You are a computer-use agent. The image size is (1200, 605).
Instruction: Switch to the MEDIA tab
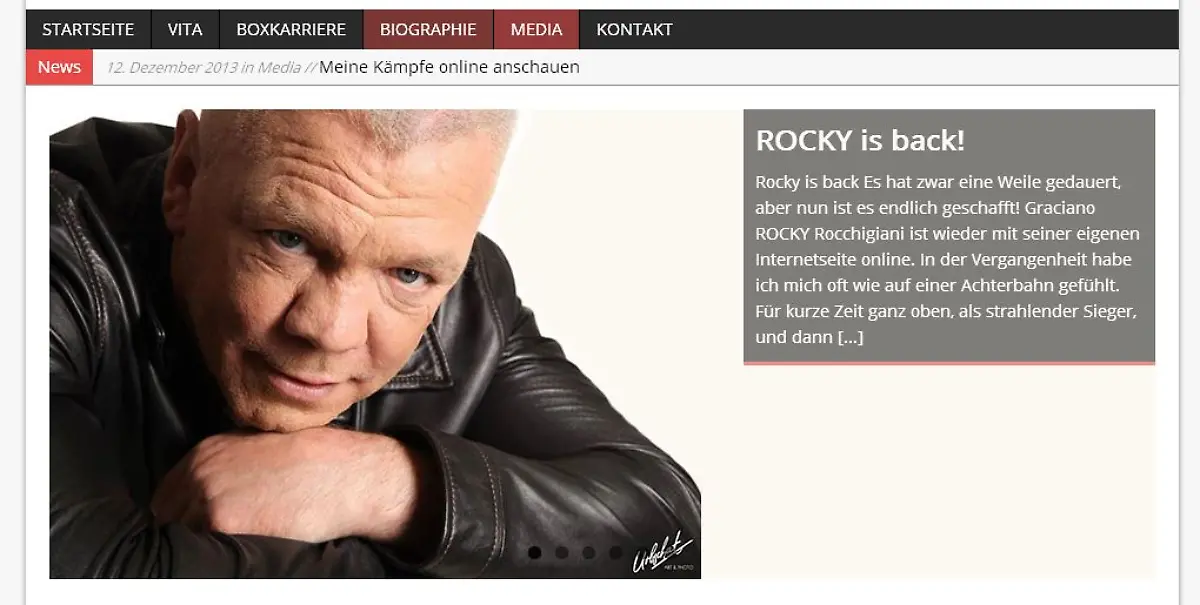point(537,29)
